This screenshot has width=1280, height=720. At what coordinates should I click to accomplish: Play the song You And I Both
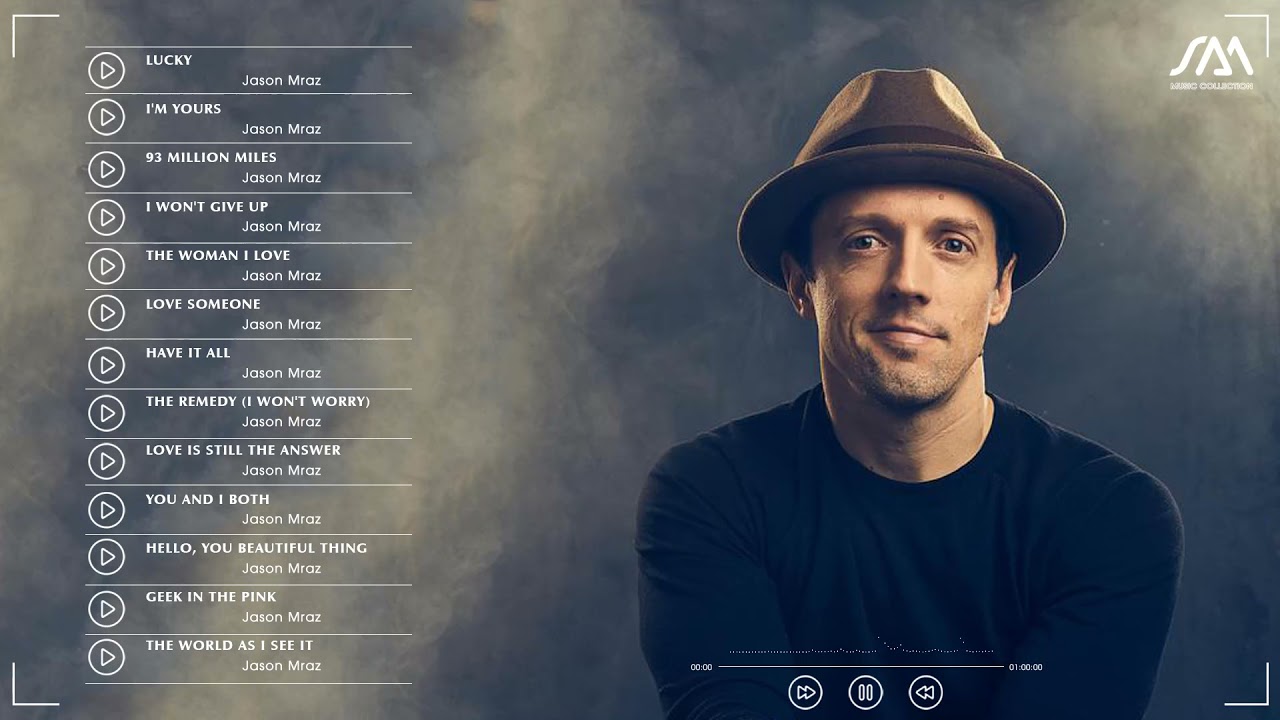coord(106,510)
